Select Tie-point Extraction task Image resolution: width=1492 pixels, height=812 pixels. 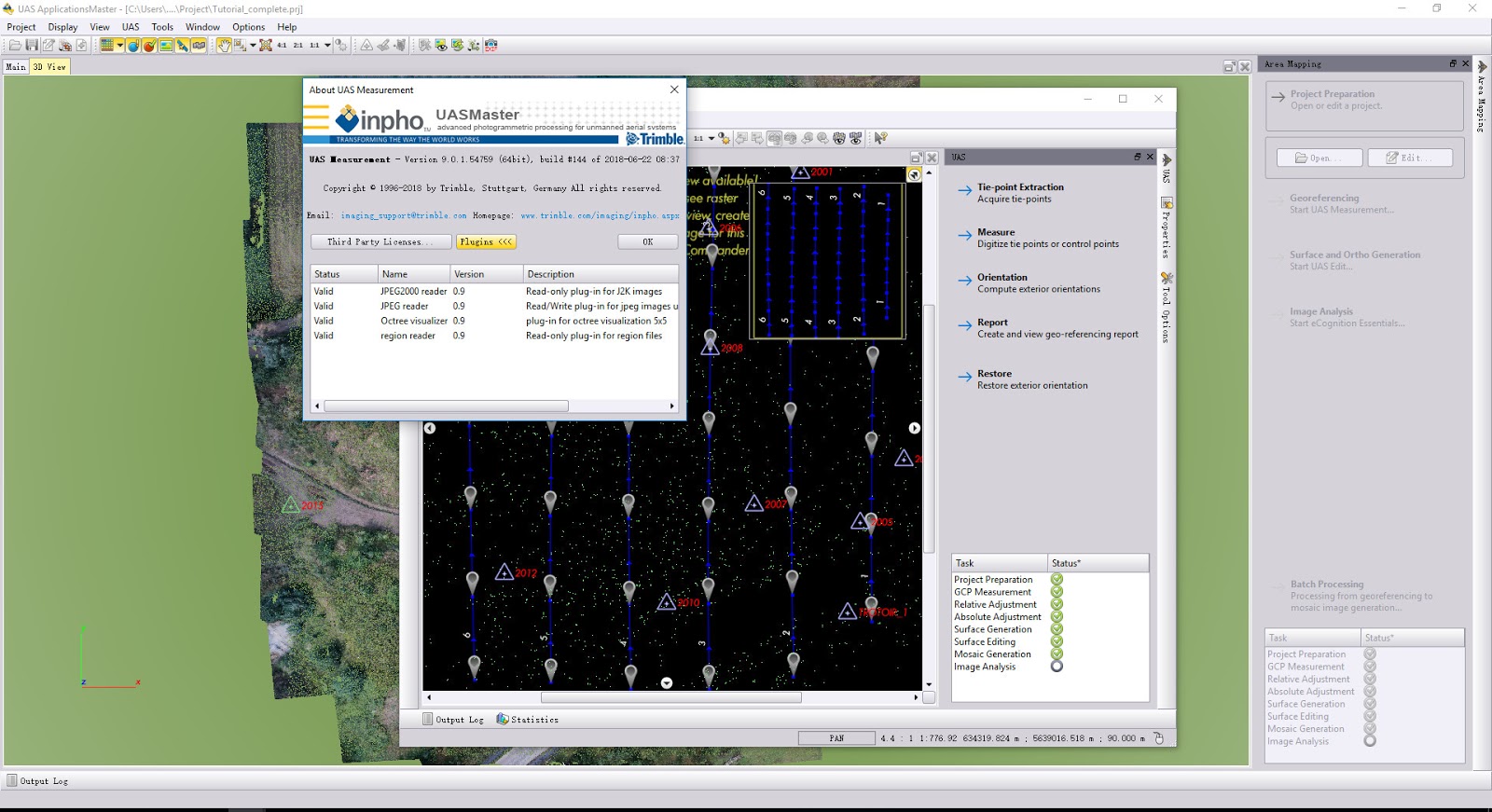[x=1020, y=187]
